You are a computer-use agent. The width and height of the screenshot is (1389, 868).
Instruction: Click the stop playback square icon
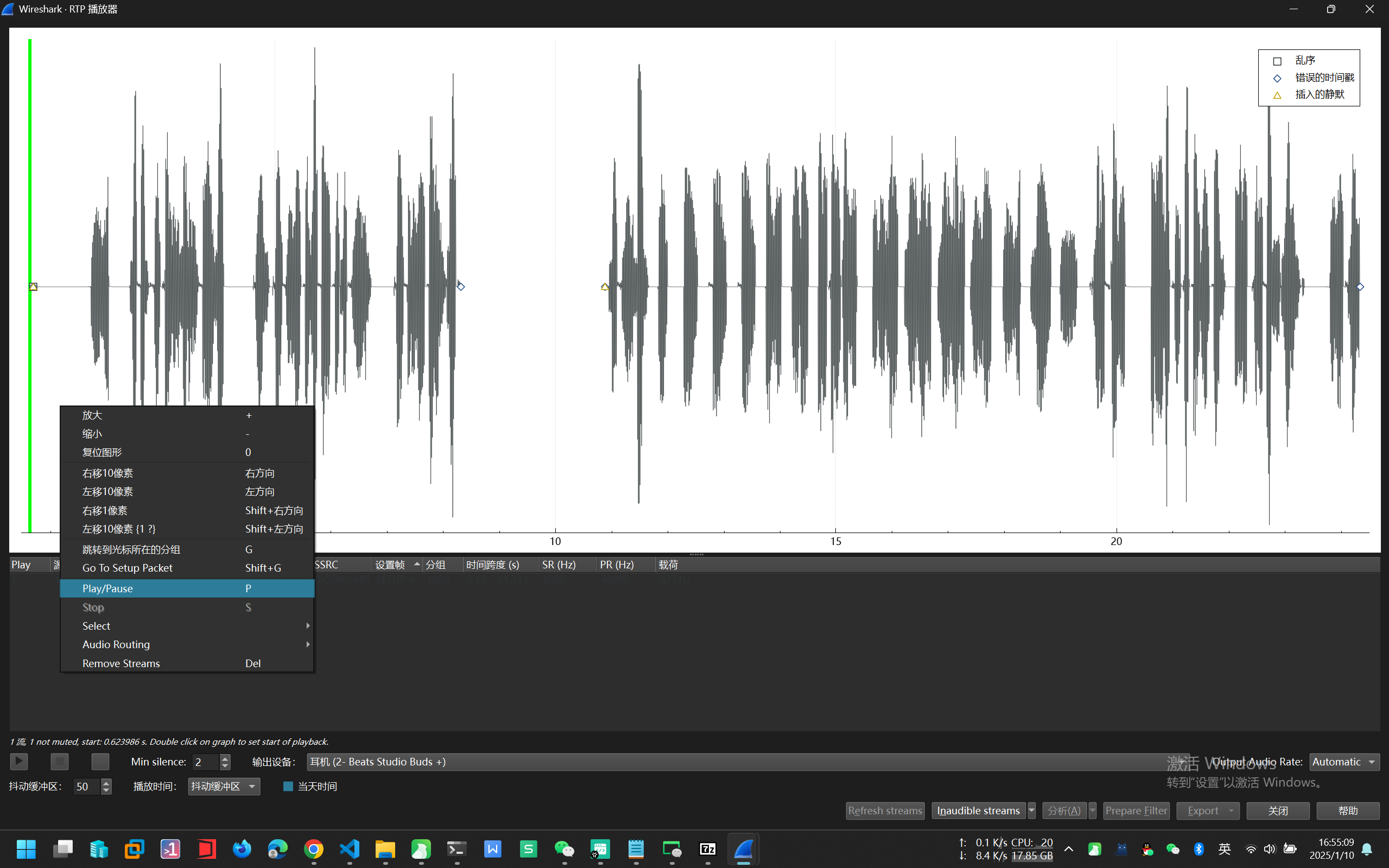pyautogui.click(x=60, y=761)
